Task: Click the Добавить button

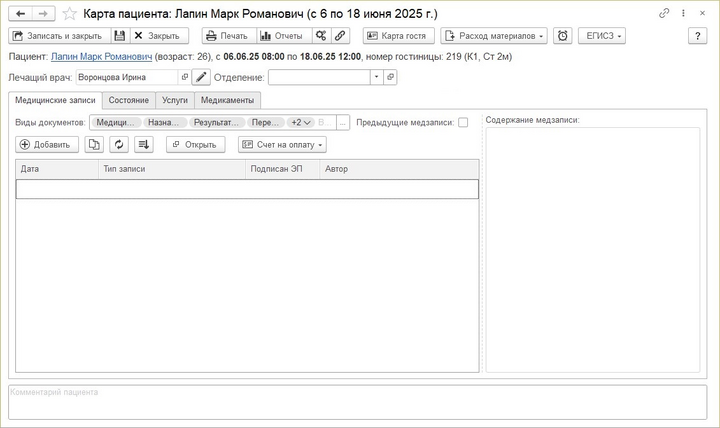Action: [x=47, y=145]
